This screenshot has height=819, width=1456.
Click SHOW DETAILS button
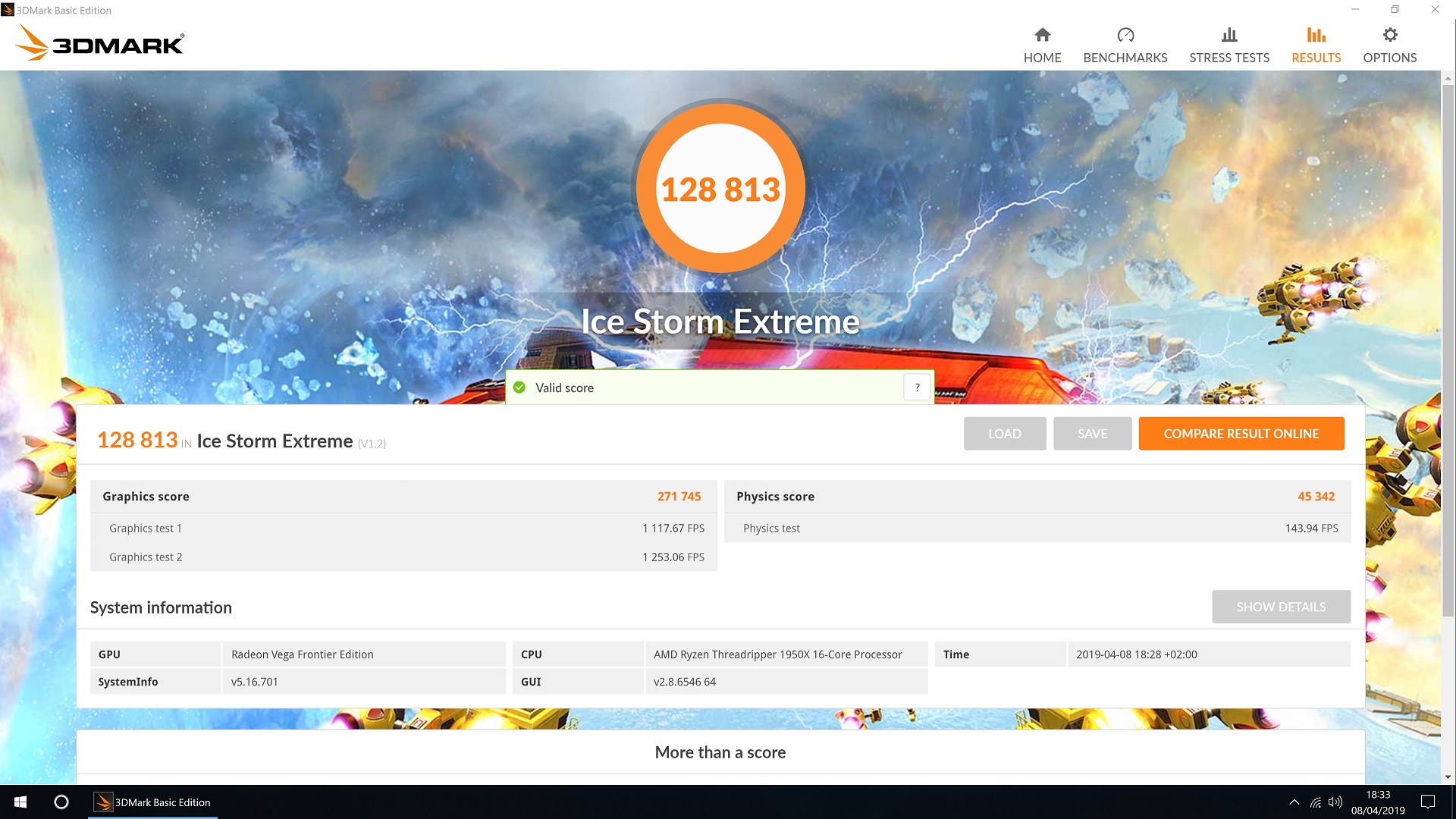coord(1281,607)
